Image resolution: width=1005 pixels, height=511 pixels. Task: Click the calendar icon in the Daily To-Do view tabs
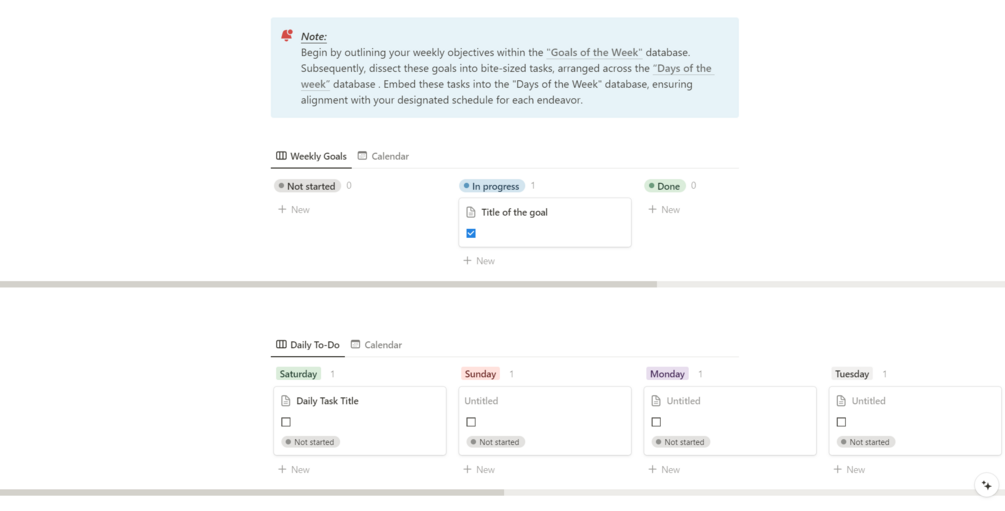coord(355,345)
